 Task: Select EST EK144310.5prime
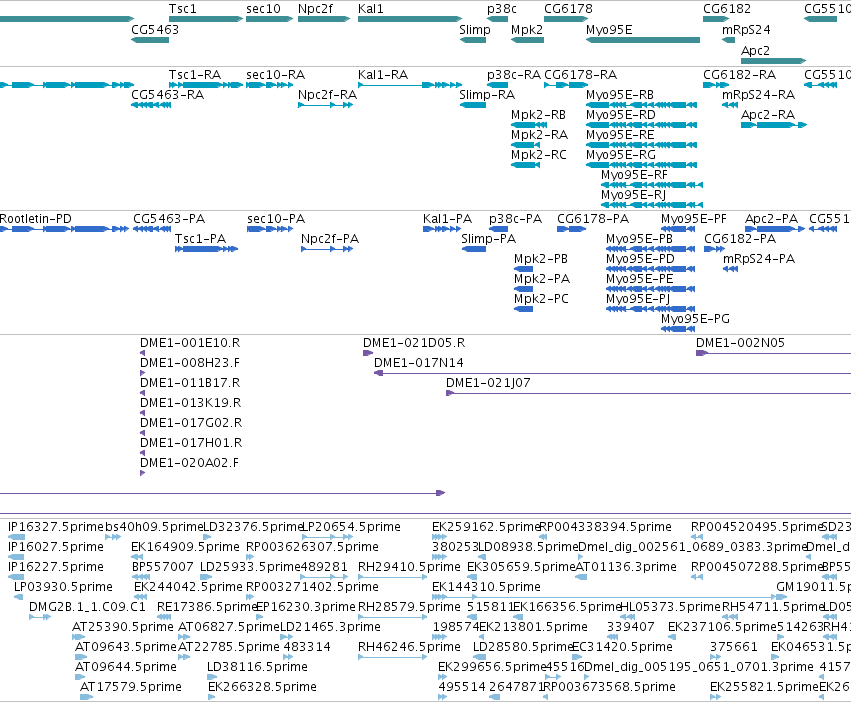coord(486,587)
